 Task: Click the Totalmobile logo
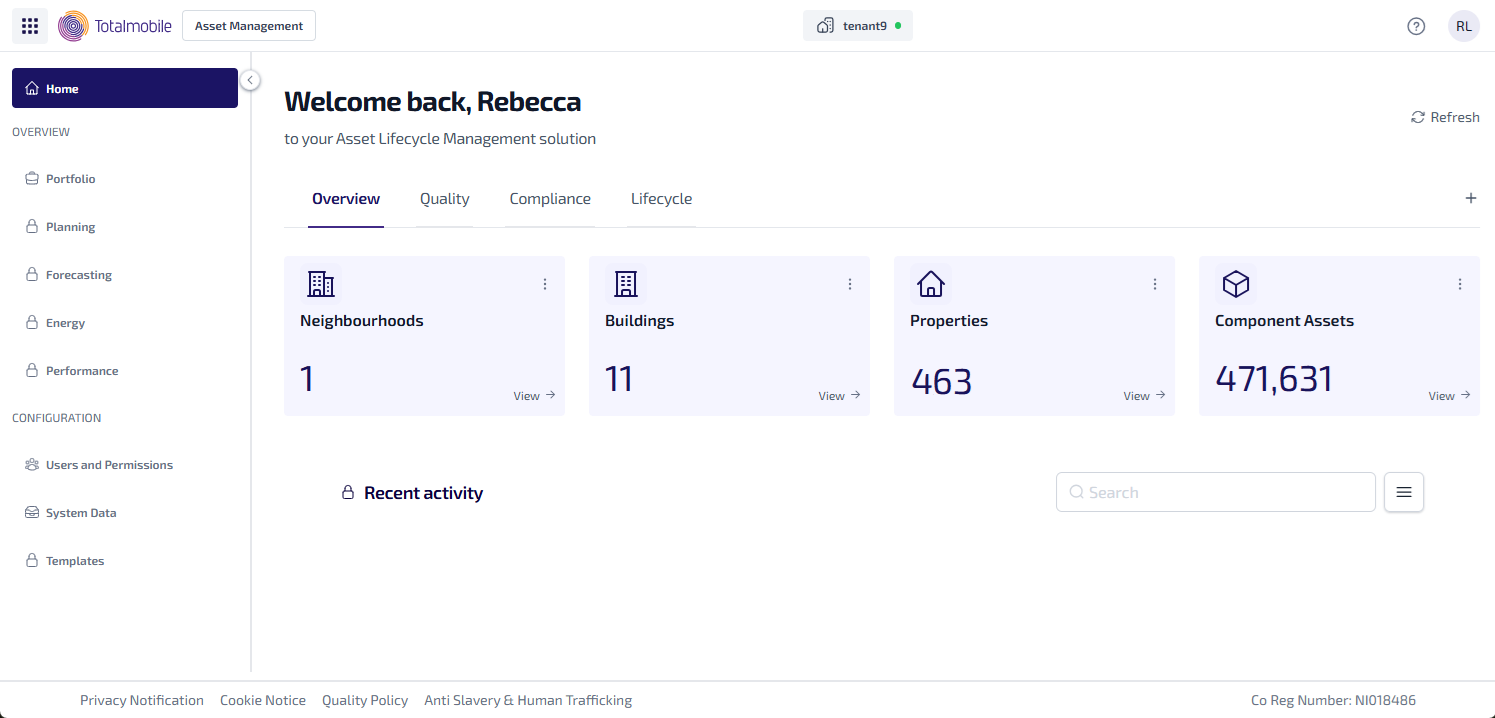click(115, 26)
